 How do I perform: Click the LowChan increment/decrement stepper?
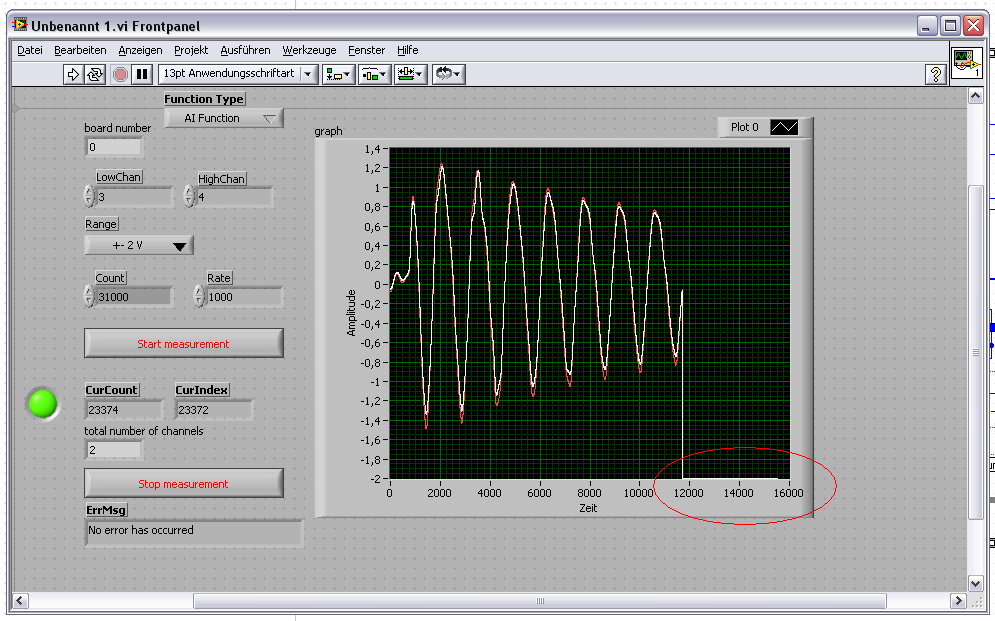pyautogui.click(x=89, y=196)
